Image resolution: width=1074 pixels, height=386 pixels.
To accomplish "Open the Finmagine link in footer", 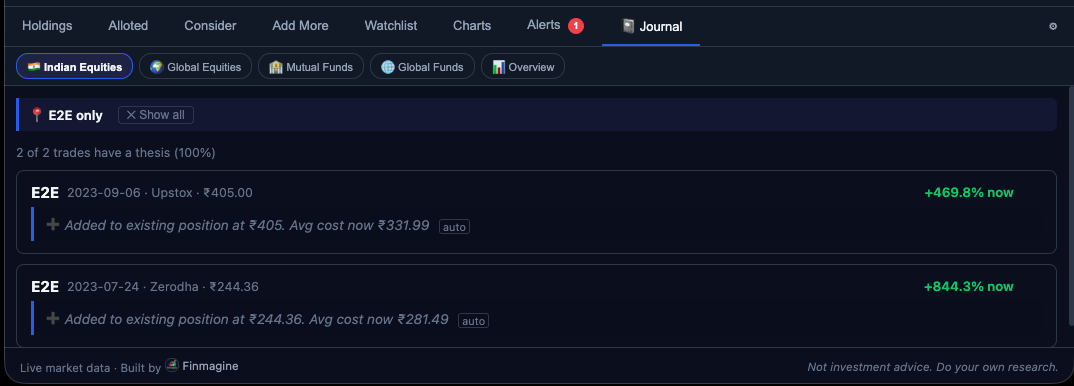I will (x=210, y=366).
